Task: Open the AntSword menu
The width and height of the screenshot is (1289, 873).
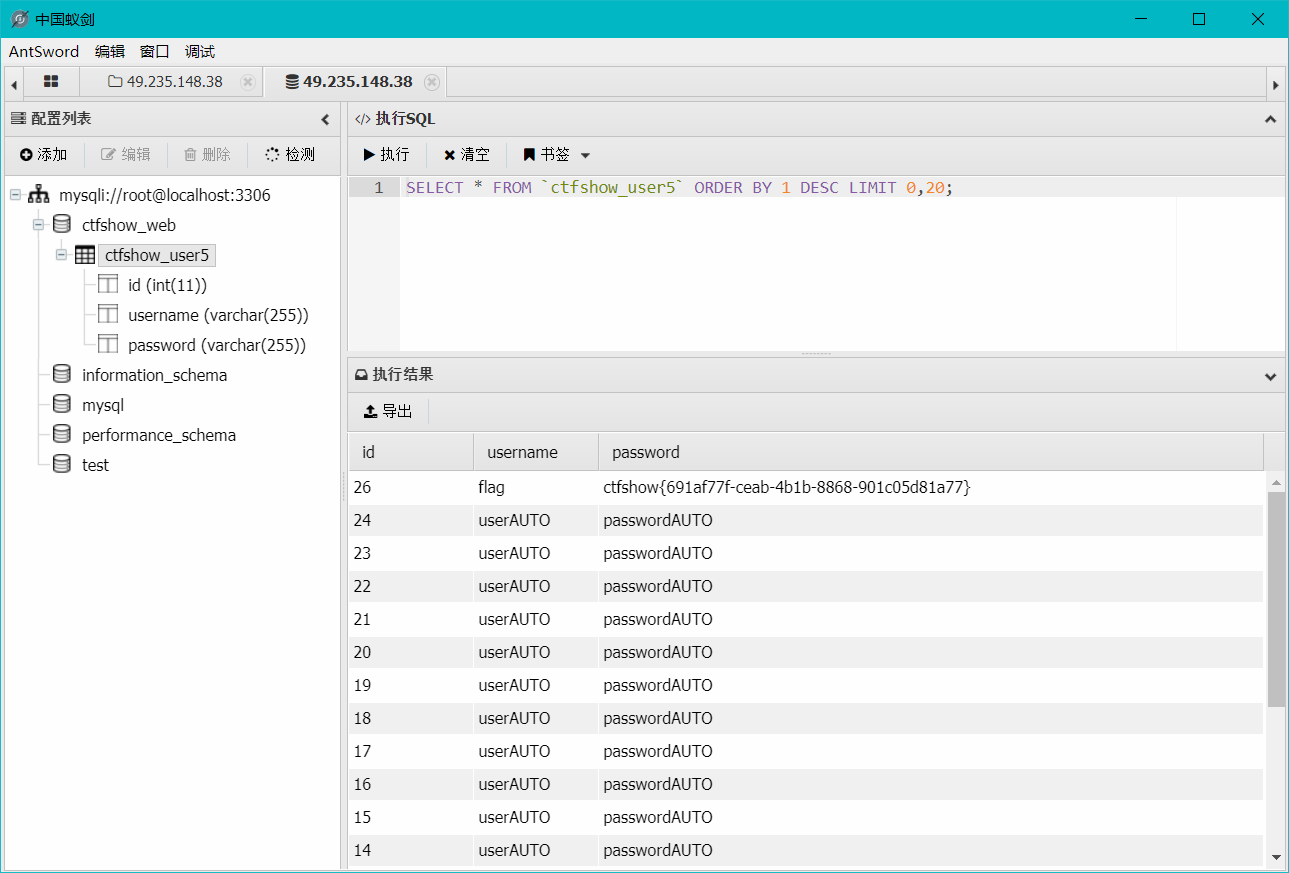Action: 43,51
